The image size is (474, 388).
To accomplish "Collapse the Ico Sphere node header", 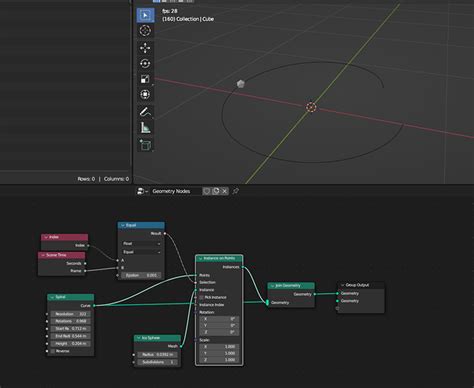I will 139,338.
